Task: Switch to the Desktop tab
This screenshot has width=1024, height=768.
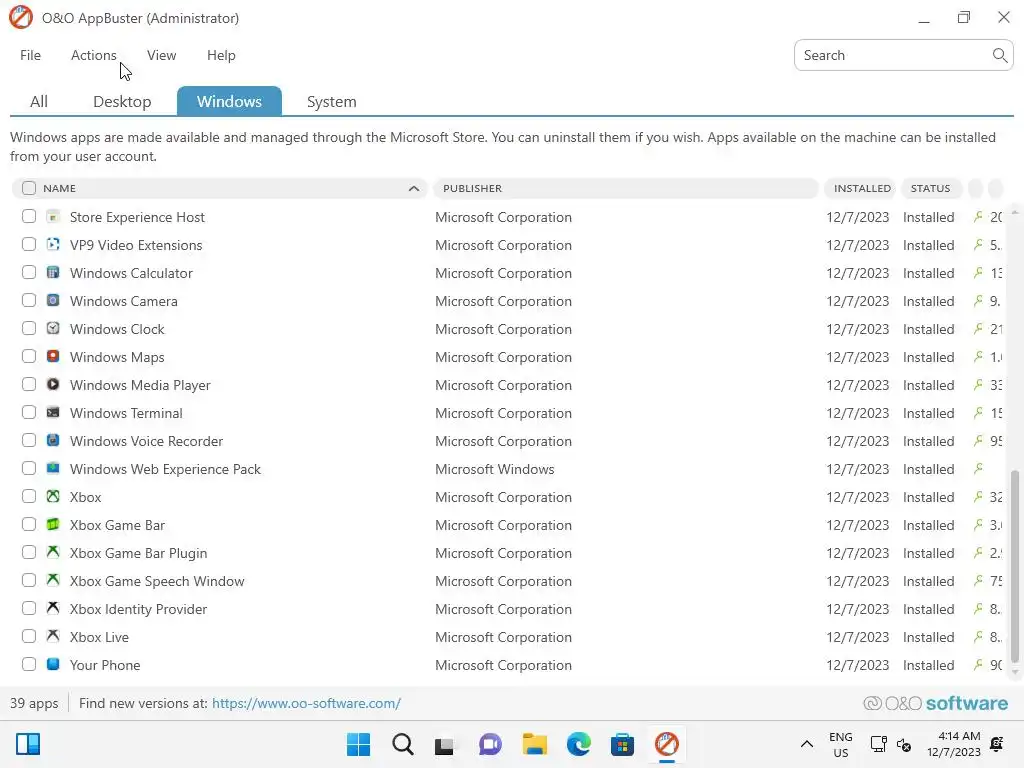Action: coord(122,102)
